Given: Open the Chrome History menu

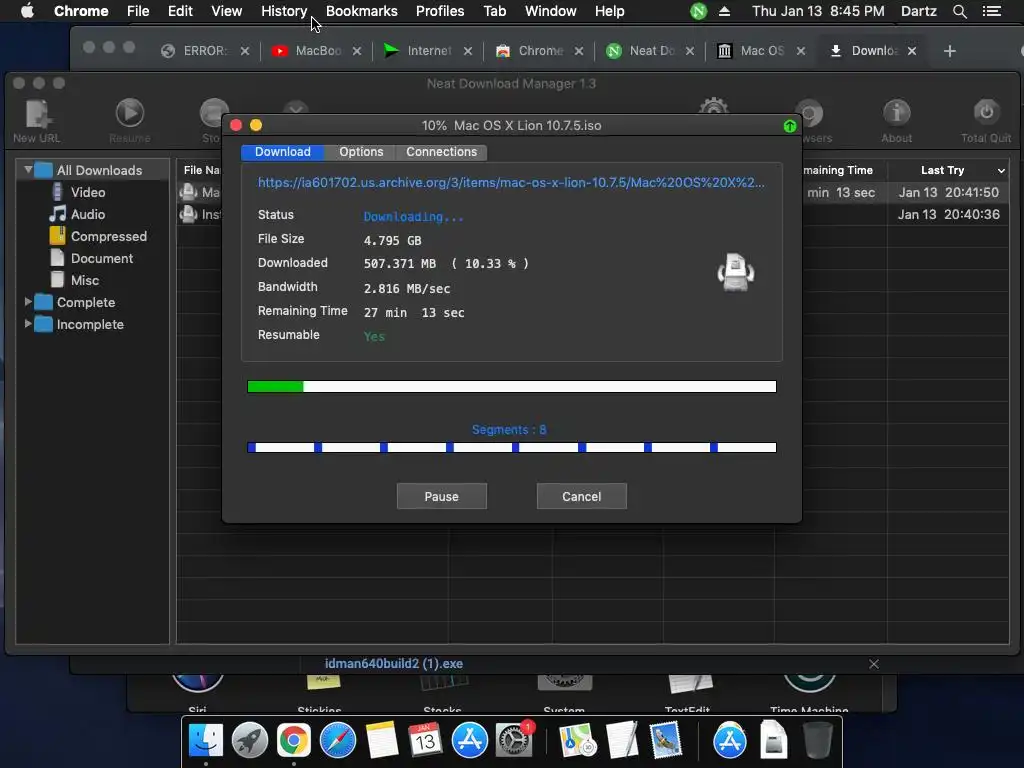Looking at the screenshot, I should [x=284, y=11].
